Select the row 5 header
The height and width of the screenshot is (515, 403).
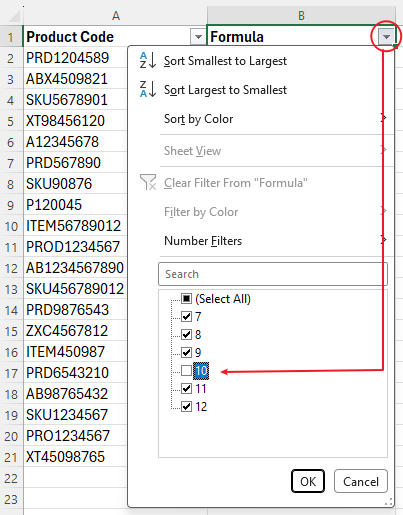(11, 121)
